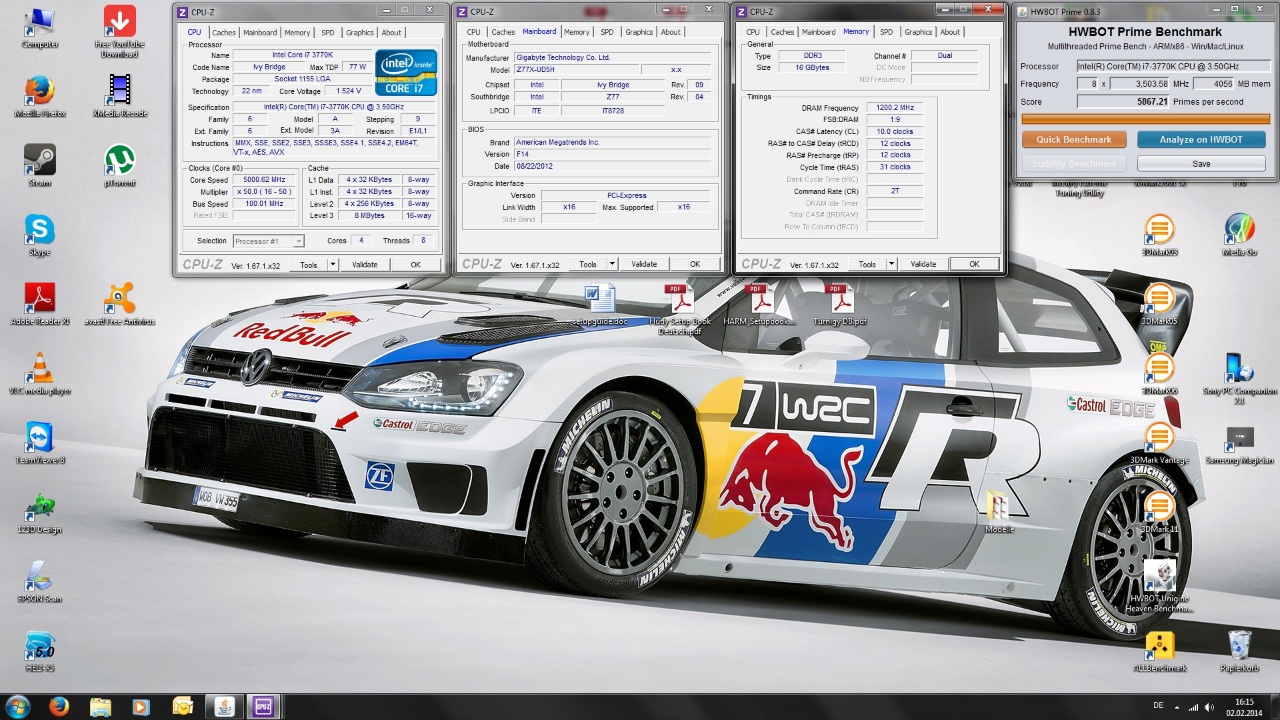Open 3DMark Vantage desktop shortcut
Viewport: 1280px width, 720px height.
pos(1159,442)
